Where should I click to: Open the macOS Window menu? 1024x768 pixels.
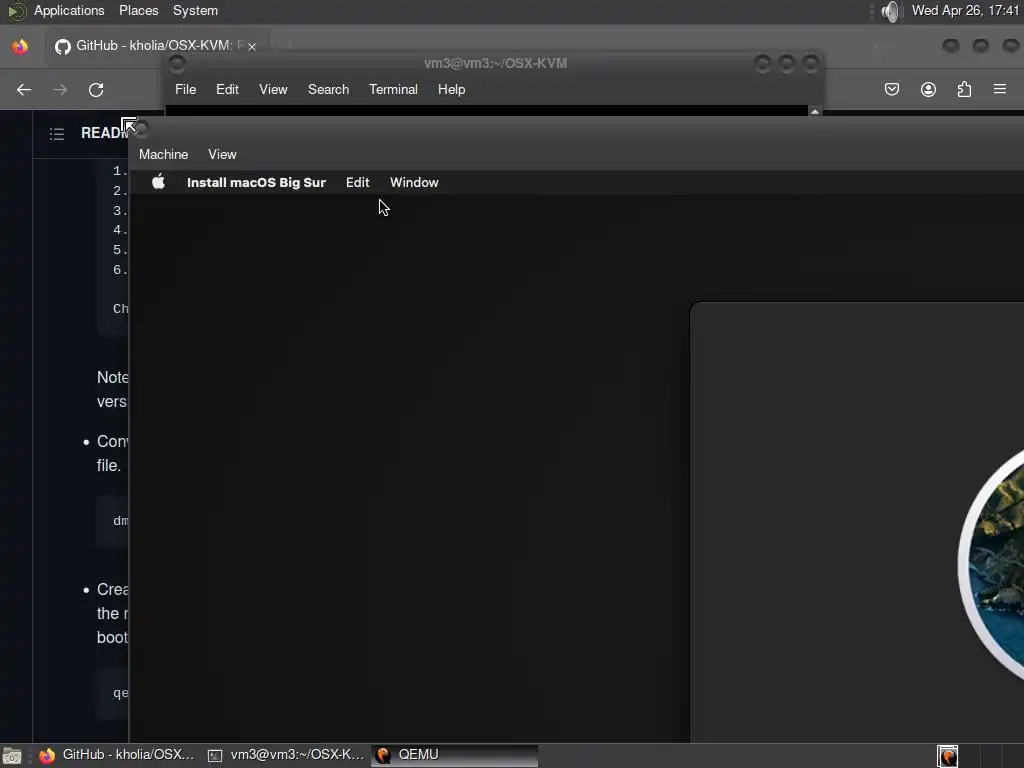pyautogui.click(x=414, y=183)
